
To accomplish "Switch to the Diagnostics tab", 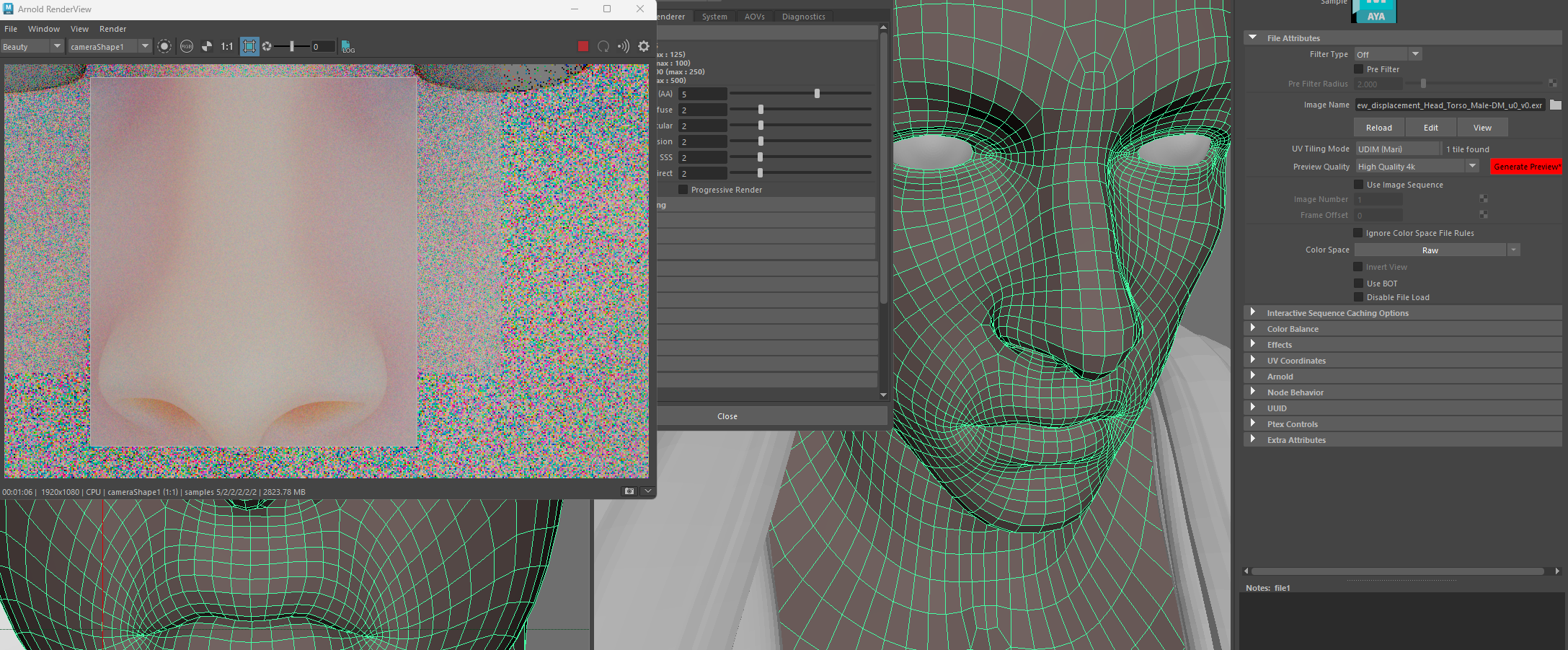I will [x=804, y=17].
